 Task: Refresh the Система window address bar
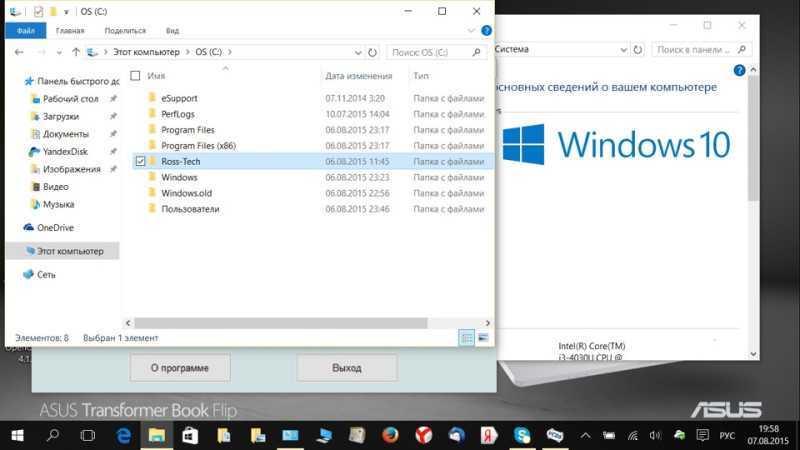(x=638, y=49)
